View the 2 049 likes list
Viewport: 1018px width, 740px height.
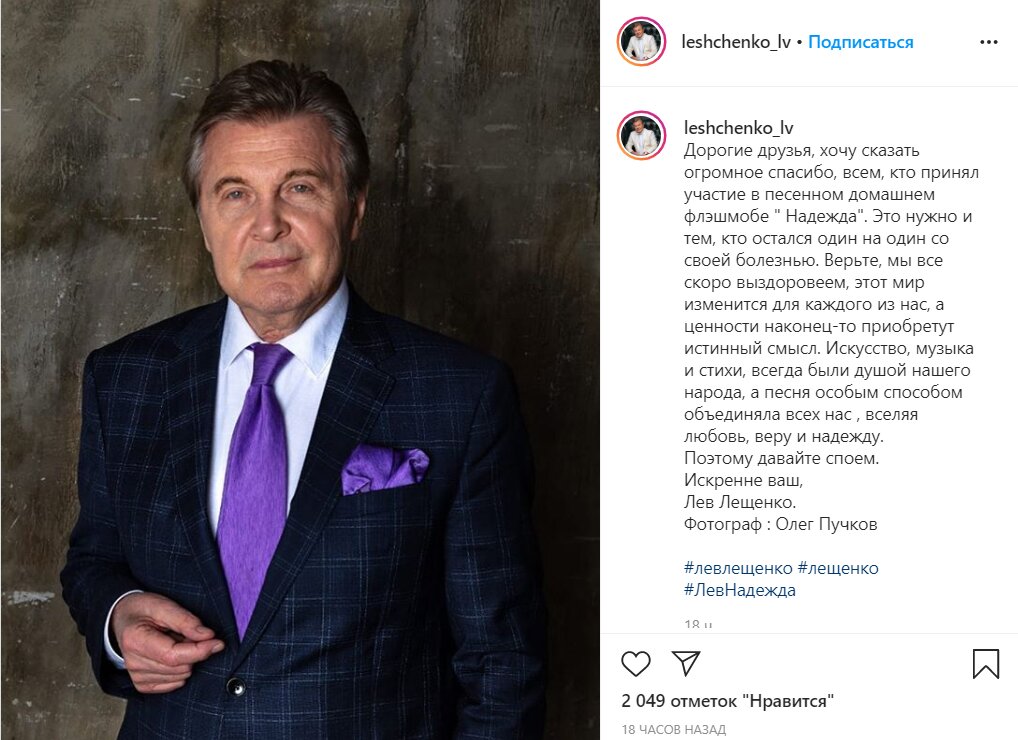pyautogui.click(x=727, y=701)
